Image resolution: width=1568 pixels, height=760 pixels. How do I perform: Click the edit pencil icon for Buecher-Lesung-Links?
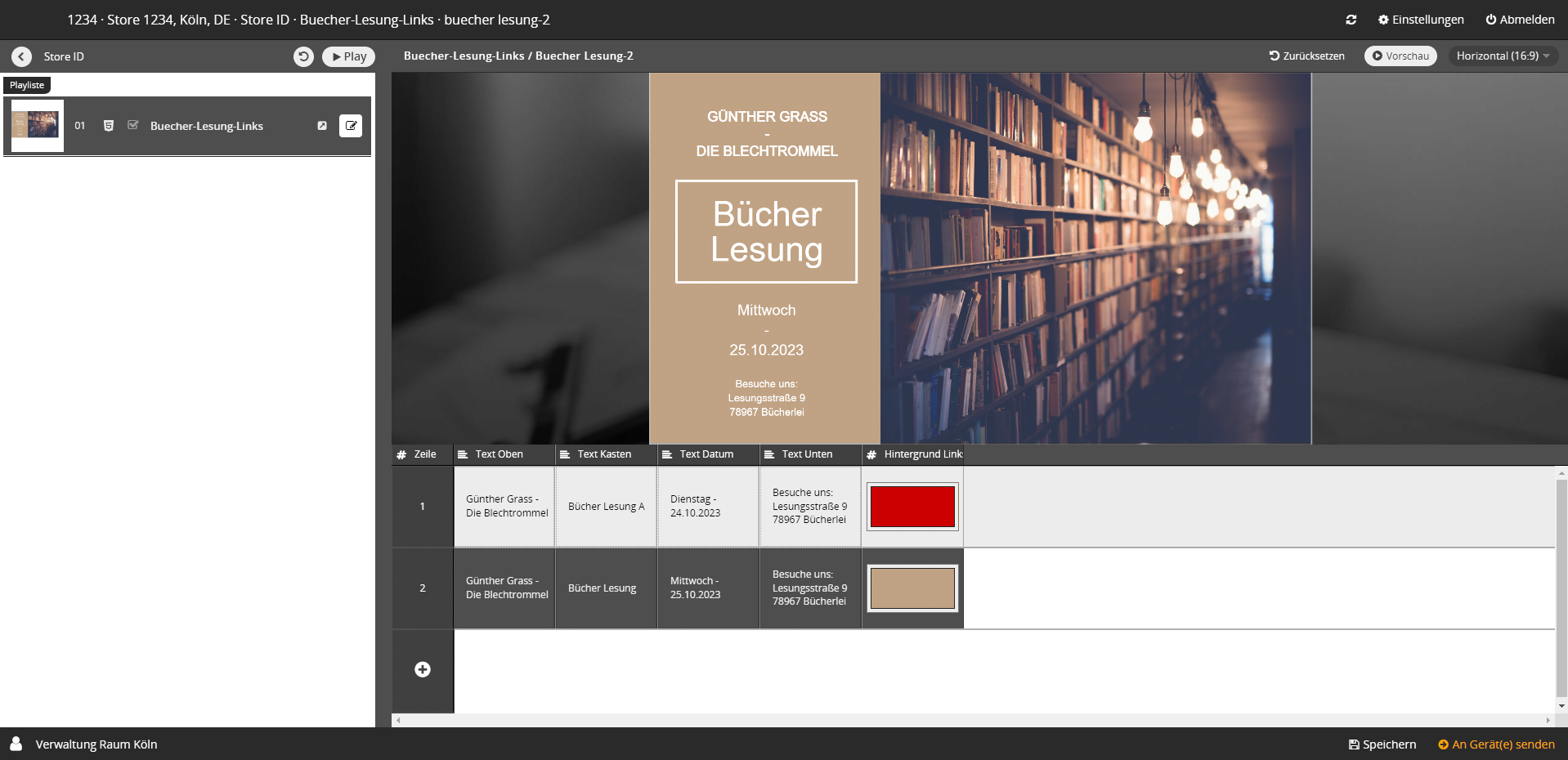tap(351, 126)
